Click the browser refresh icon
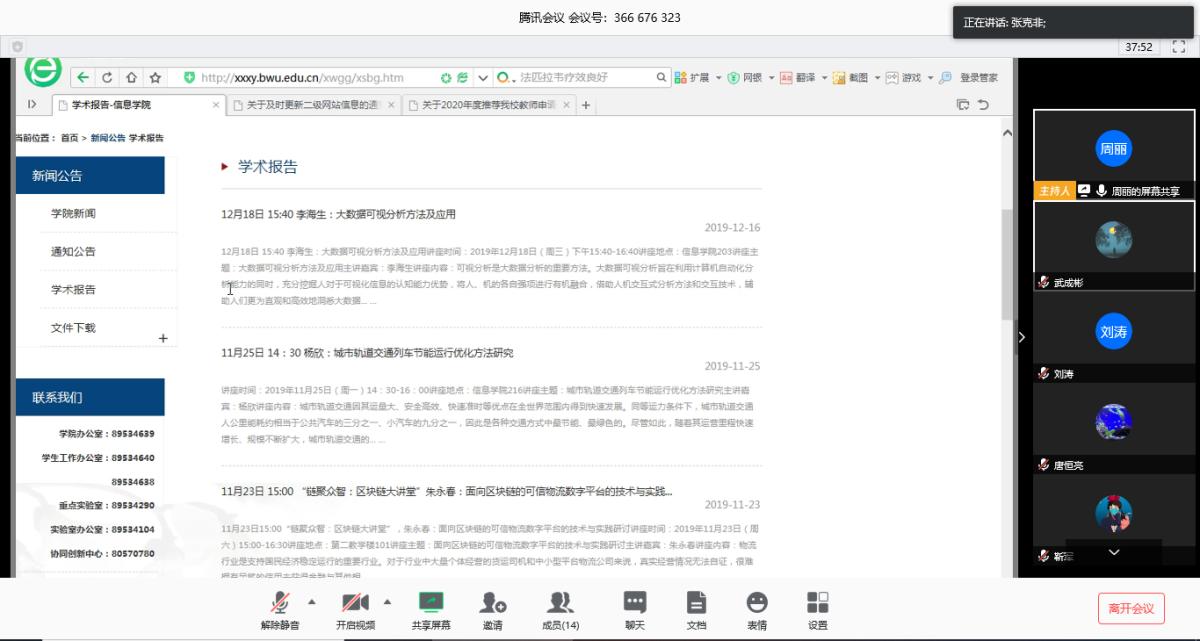The width and height of the screenshot is (1200, 641). click(107, 77)
